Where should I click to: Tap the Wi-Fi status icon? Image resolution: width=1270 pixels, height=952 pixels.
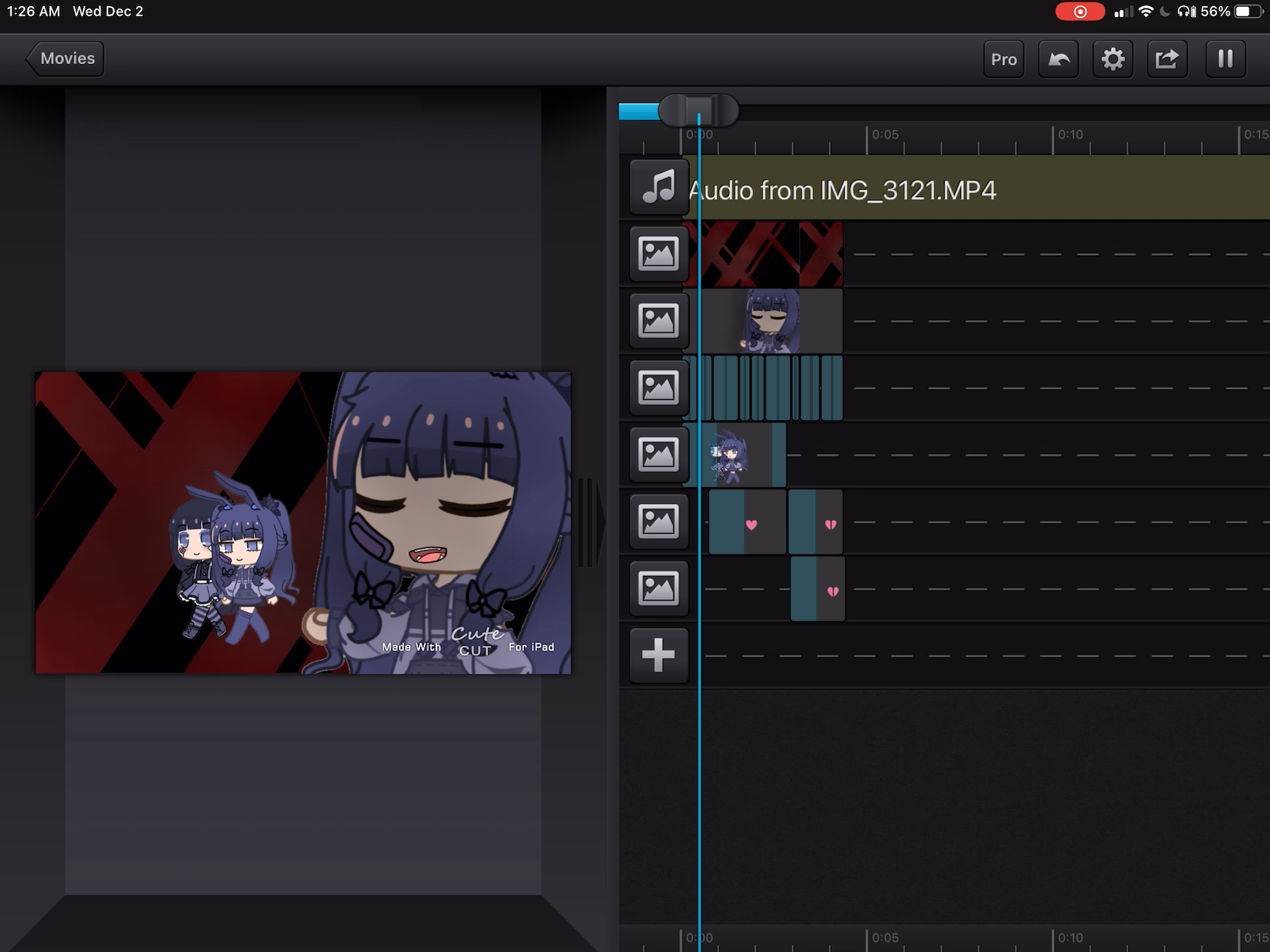1145,12
